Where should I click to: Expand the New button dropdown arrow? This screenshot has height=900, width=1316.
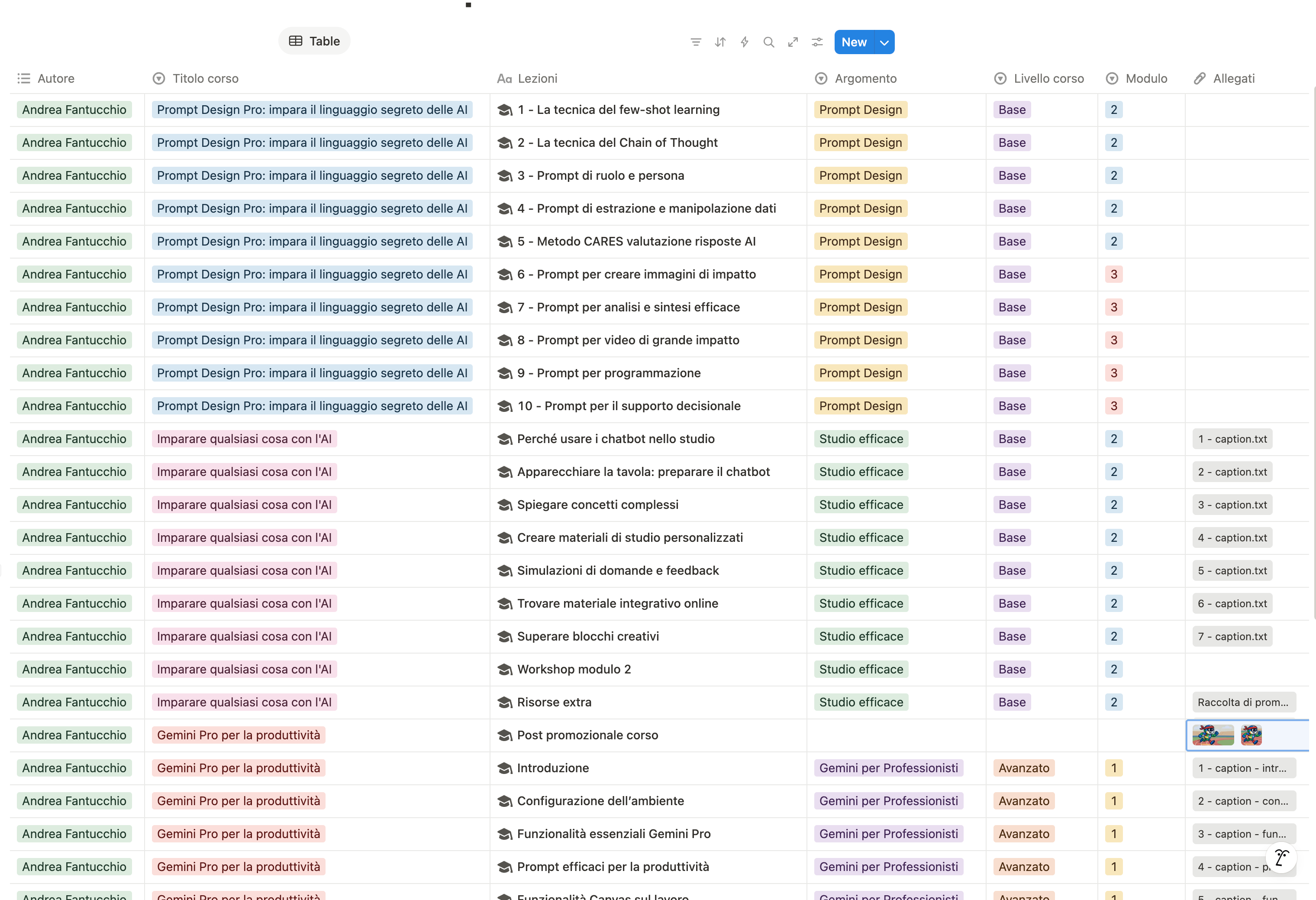(884, 42)
